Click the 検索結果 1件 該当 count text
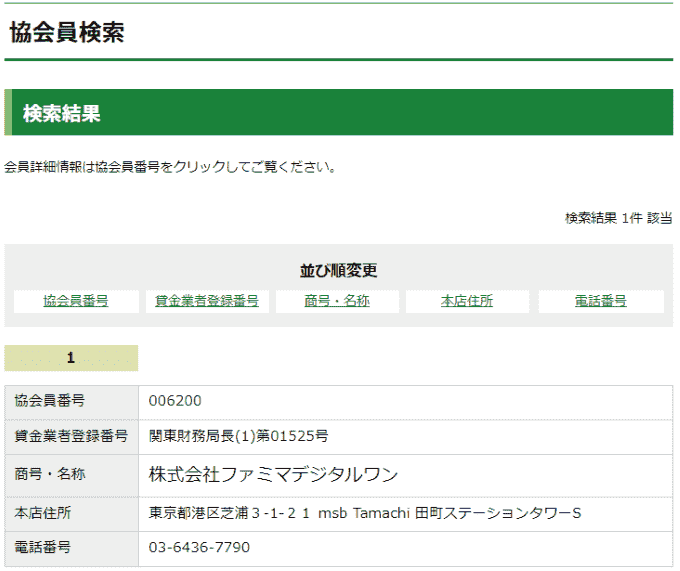The width and height of the screenshot is (680, 571). pyautogui.click(x=619, y=218)
